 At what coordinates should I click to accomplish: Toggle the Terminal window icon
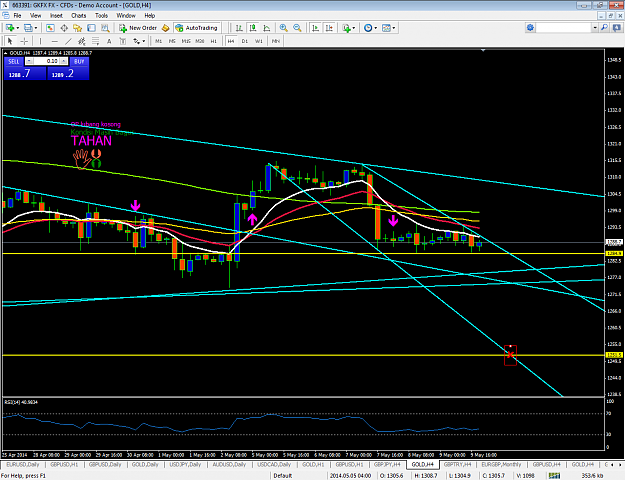pyautogui.click(x=91, y=28)
